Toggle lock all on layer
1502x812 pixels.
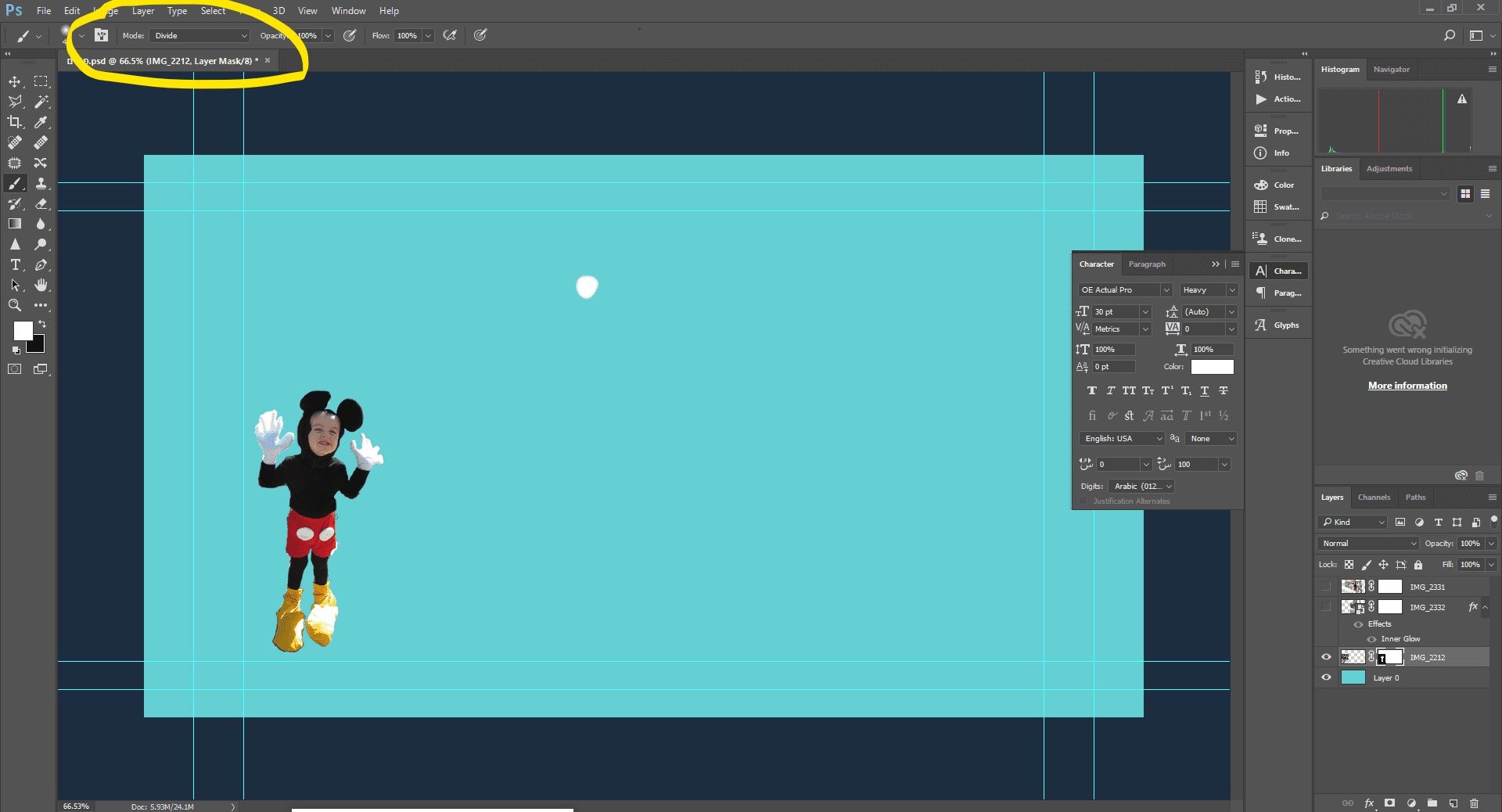[x=1418, y=565]
